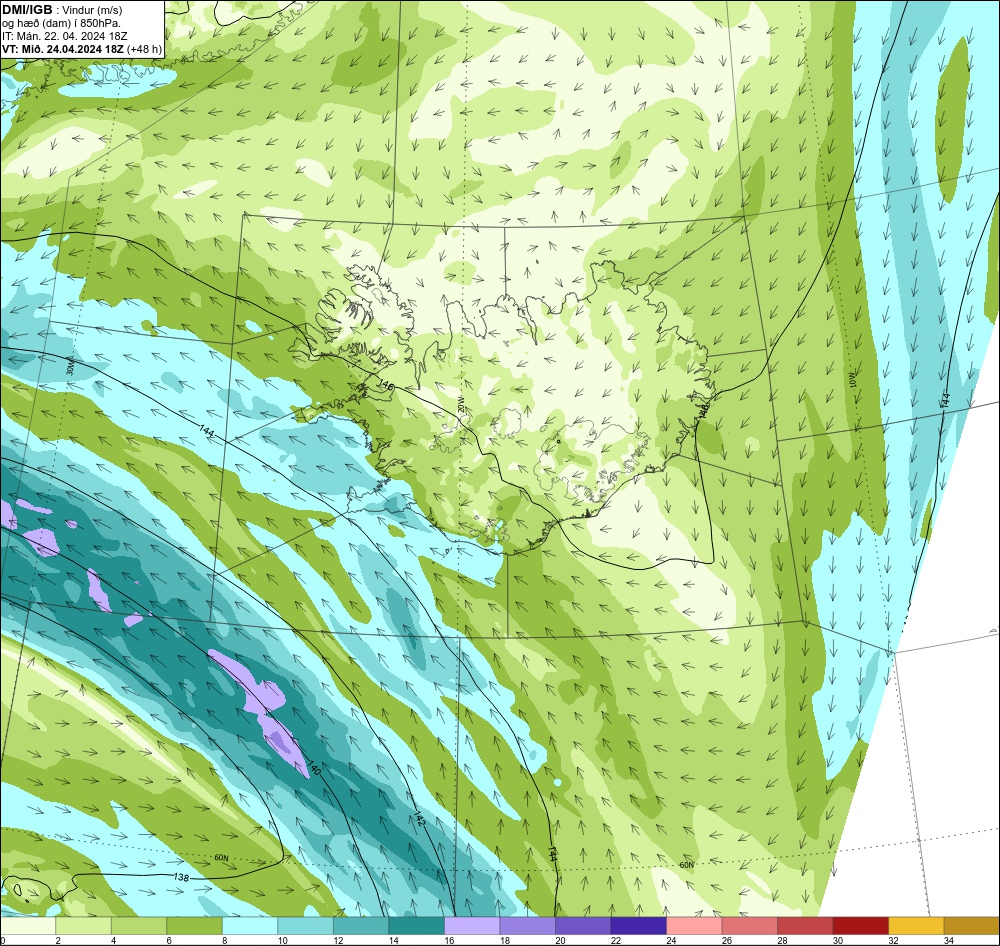The height and width of the screenshot is (946, 1000).
Task: Click the 'VT: Mið. 24.04.2024 18Z' valid time
Action: 63,49
